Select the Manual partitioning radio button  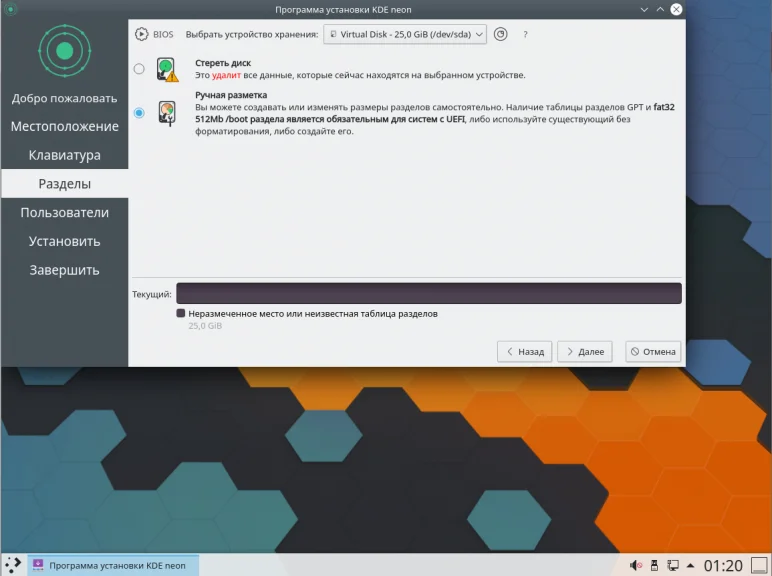(139, 113)
